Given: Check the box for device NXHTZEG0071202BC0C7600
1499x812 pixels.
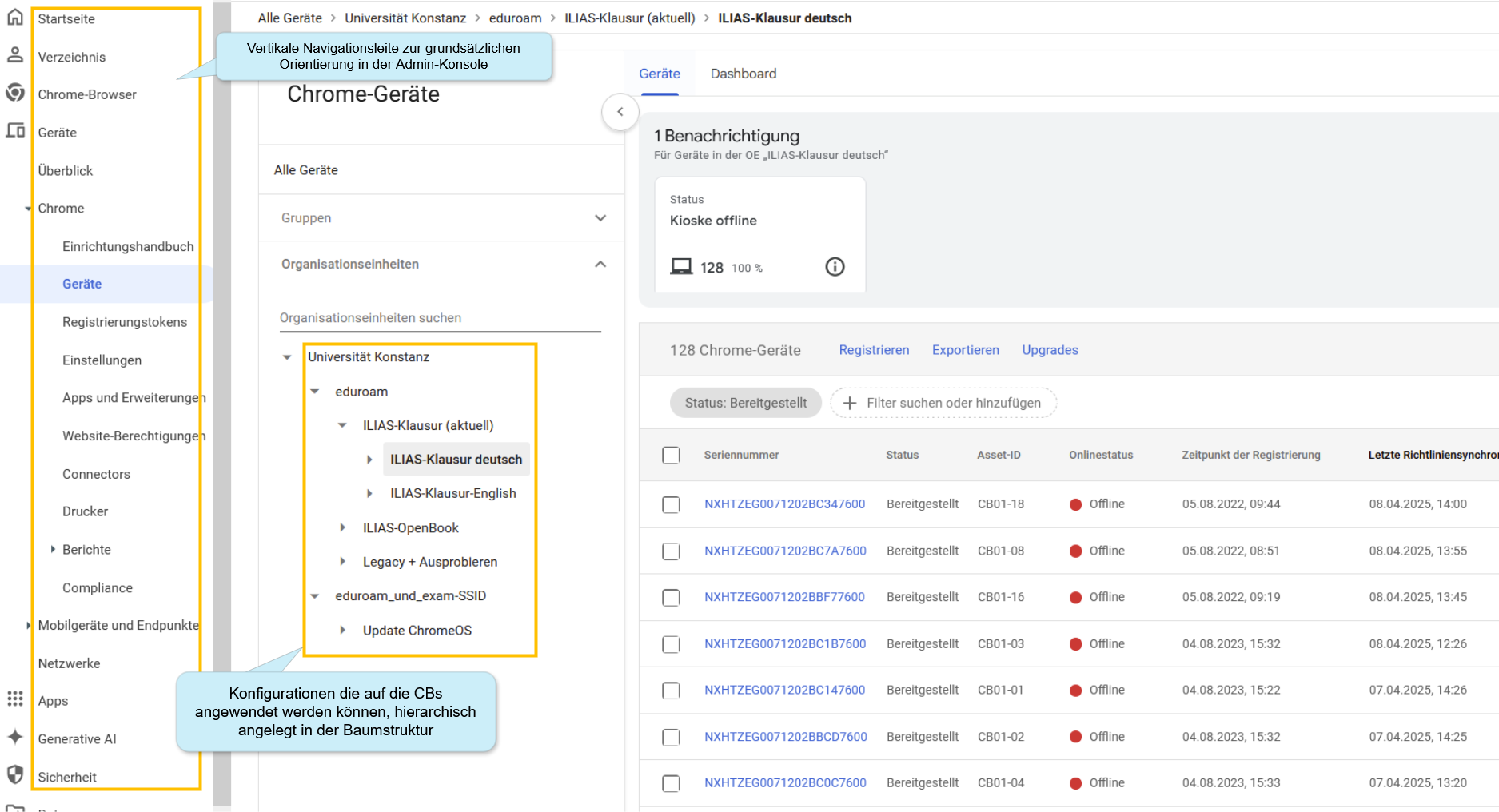Looking at the screenshot, I should coord(671,783).
